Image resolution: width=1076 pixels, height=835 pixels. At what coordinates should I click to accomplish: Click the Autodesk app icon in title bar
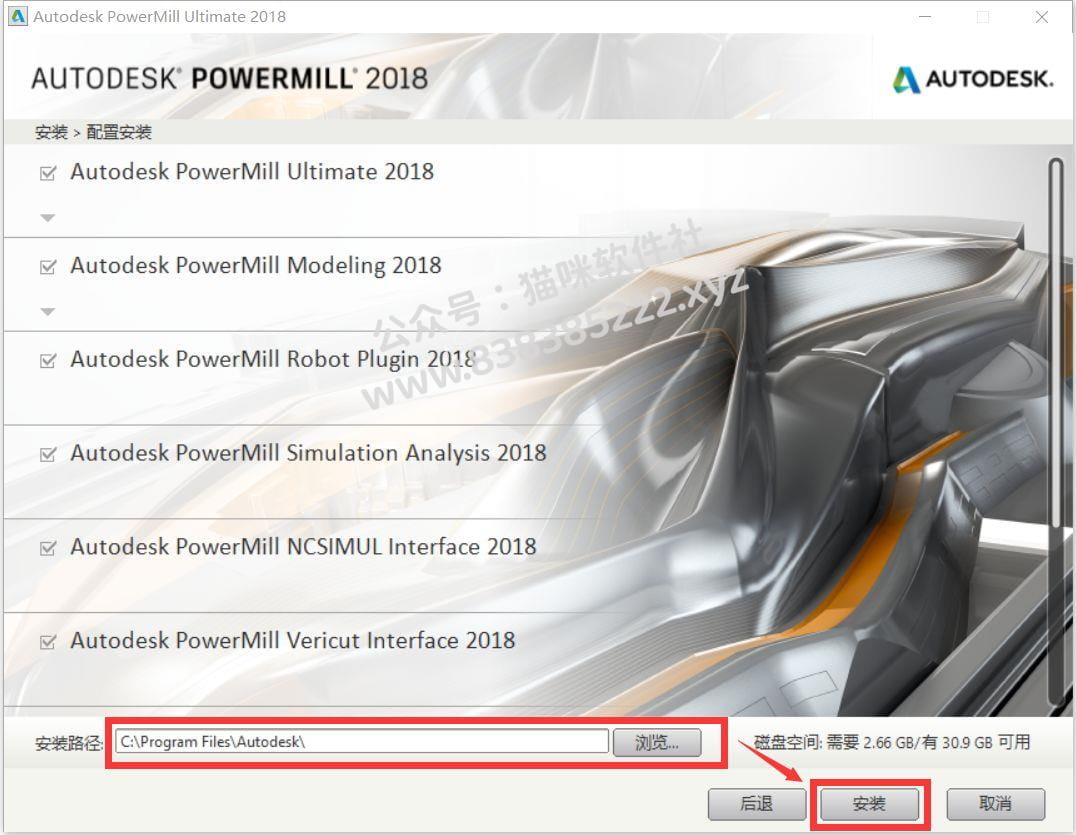tap(17, 16)
